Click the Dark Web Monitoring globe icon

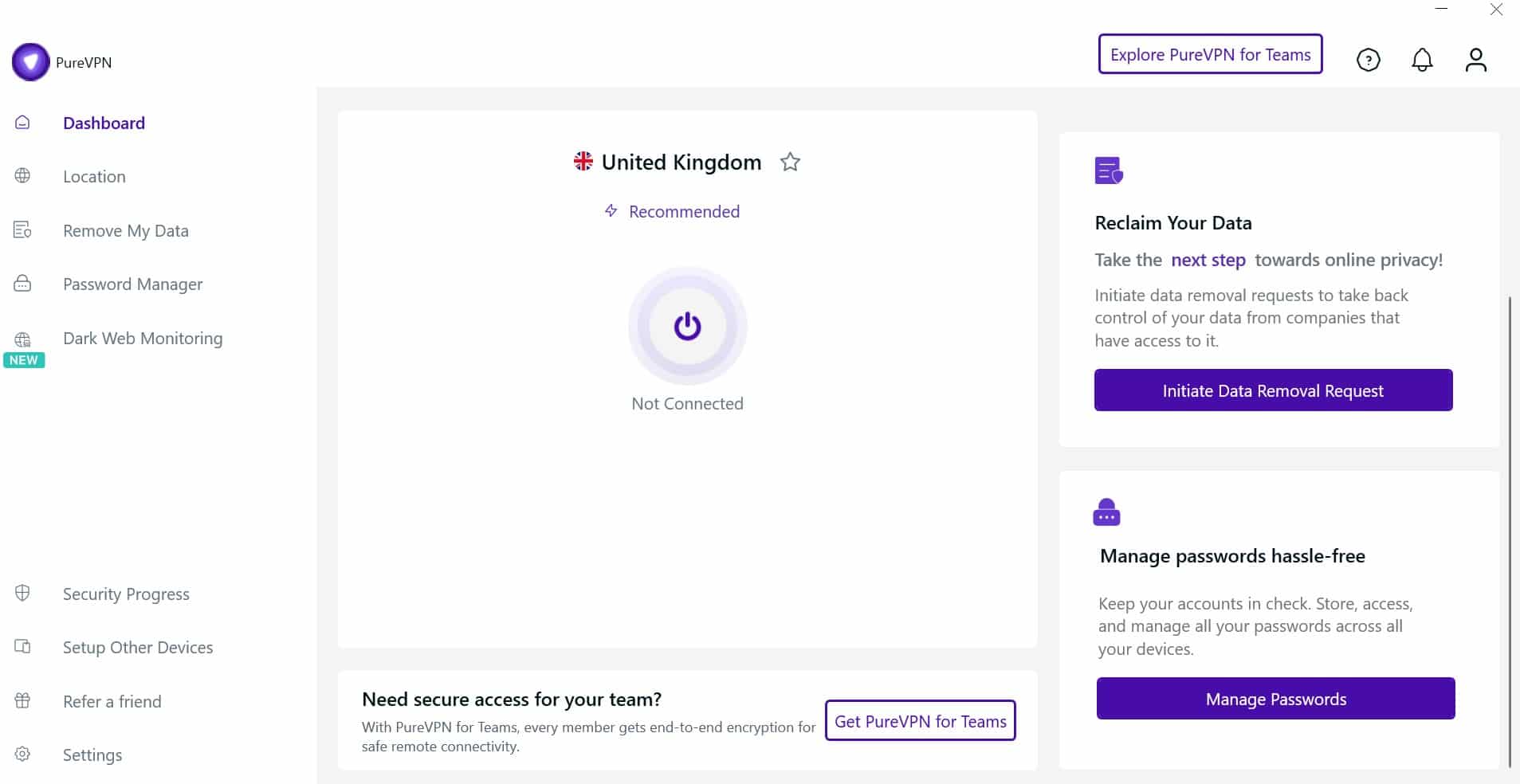pyautogui.click(x=22, y=339)
